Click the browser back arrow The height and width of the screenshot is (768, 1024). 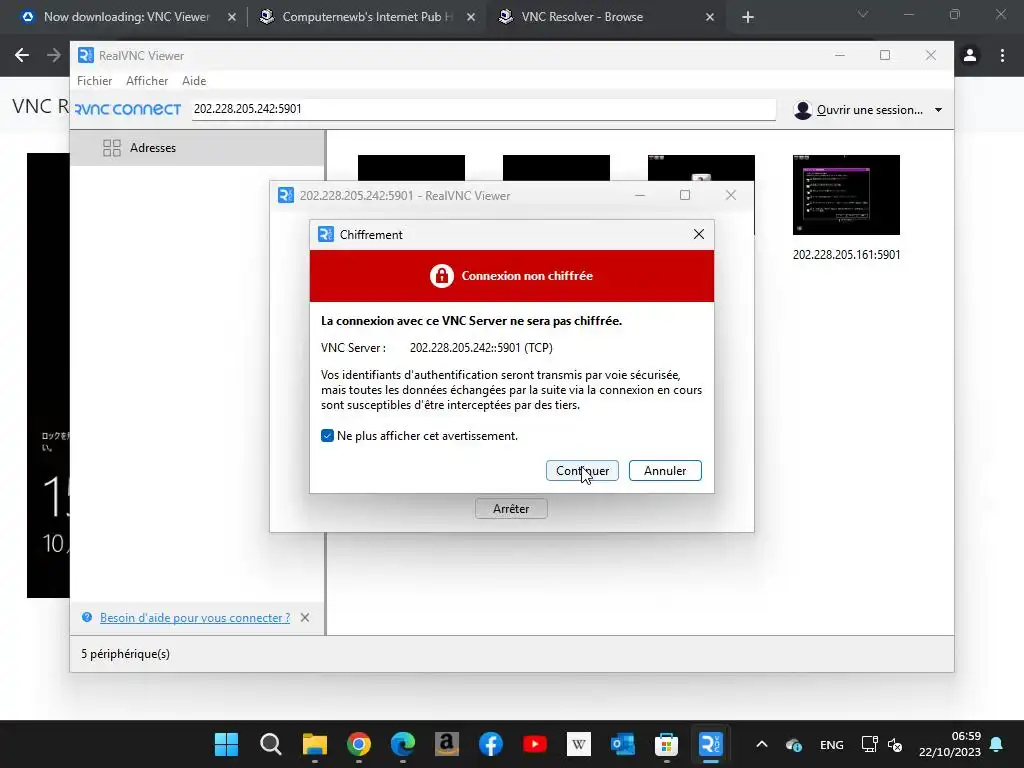point(22,55)
